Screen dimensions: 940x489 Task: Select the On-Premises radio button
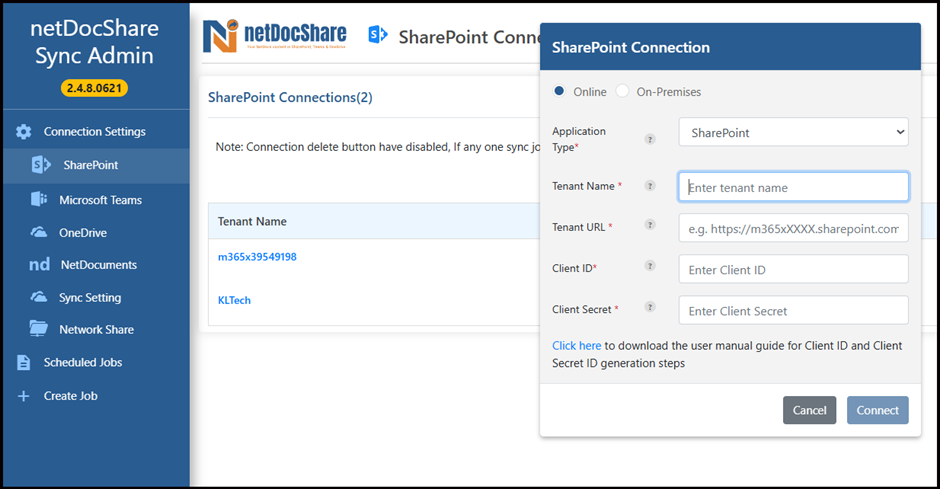622,91
